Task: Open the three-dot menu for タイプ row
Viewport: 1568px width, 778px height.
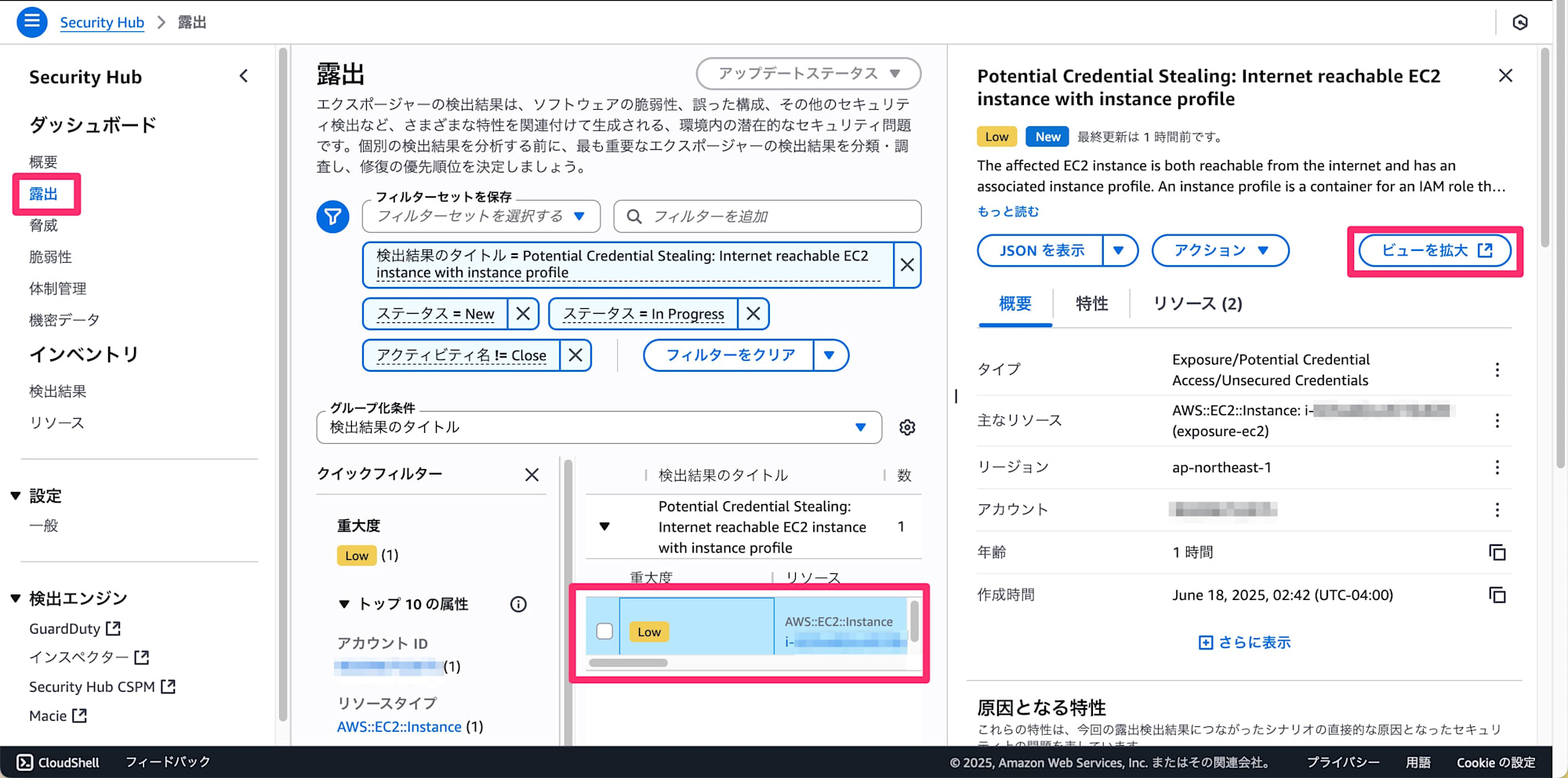Action: pyautogui.click(x=1497, y=369)
